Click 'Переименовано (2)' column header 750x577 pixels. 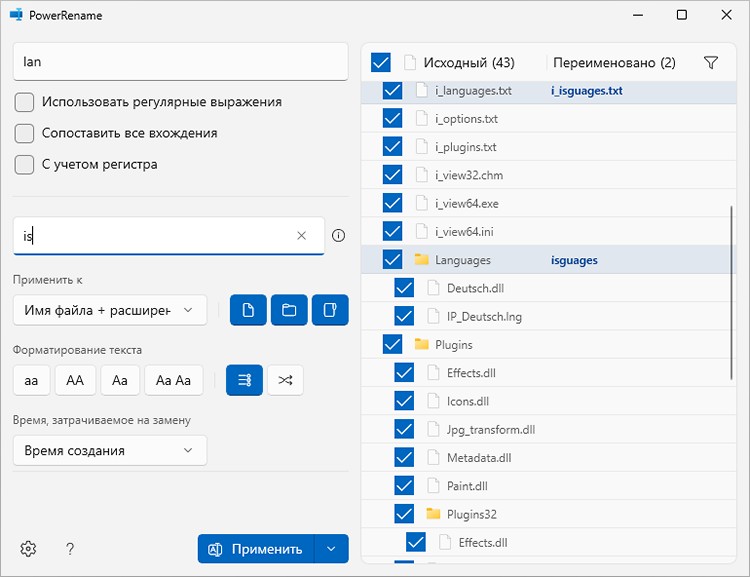coord(614,63)
